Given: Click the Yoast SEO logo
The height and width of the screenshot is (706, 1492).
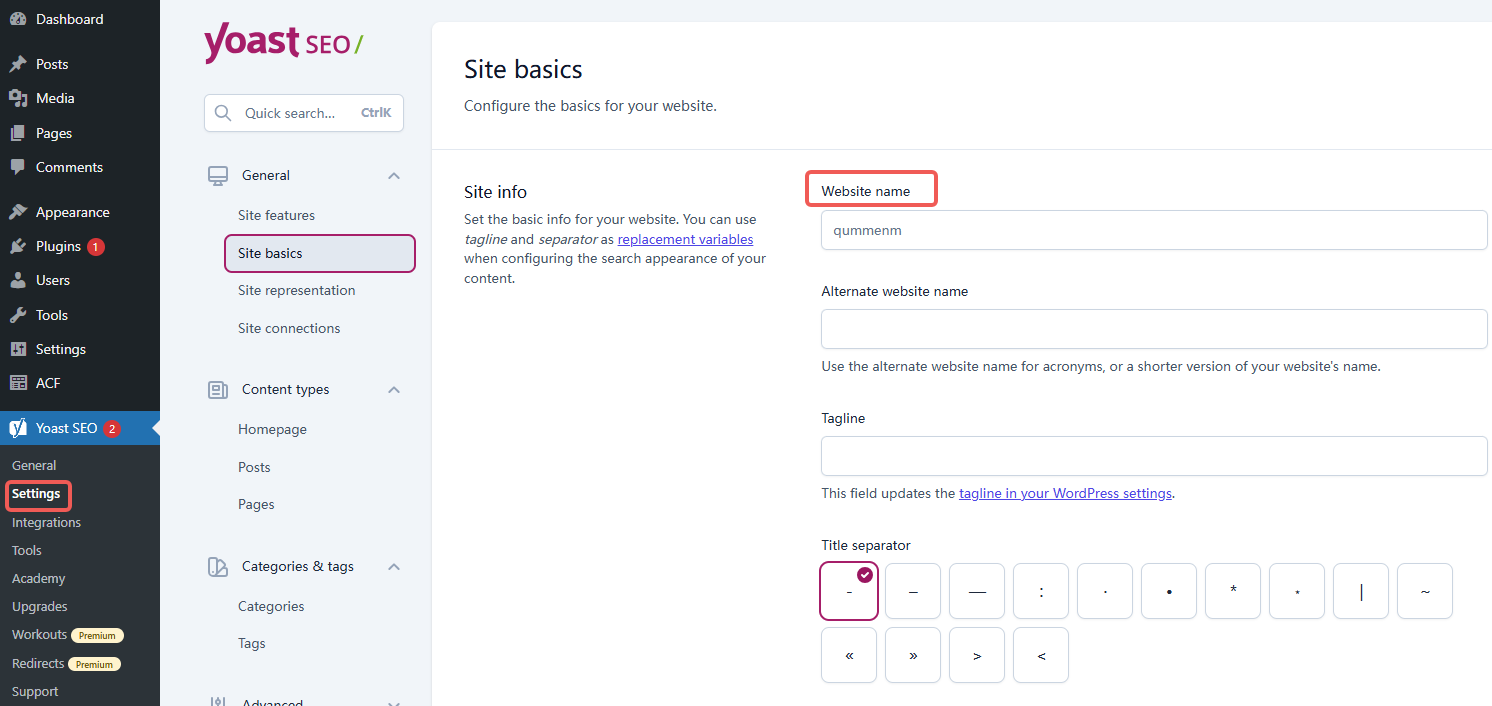Looking at the screenshot, I should (x=283, y=43).
